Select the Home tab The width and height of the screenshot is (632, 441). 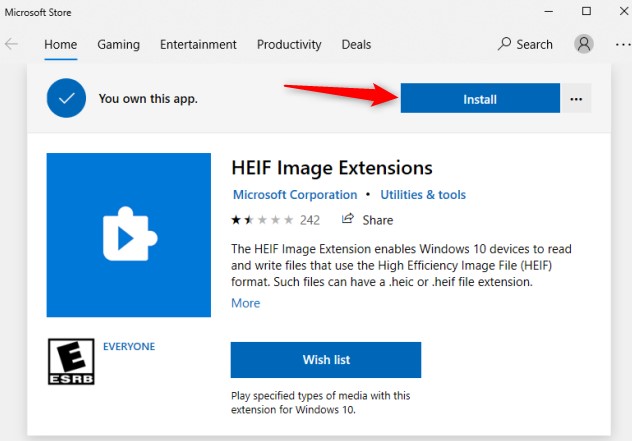click(x=60, y=44)
